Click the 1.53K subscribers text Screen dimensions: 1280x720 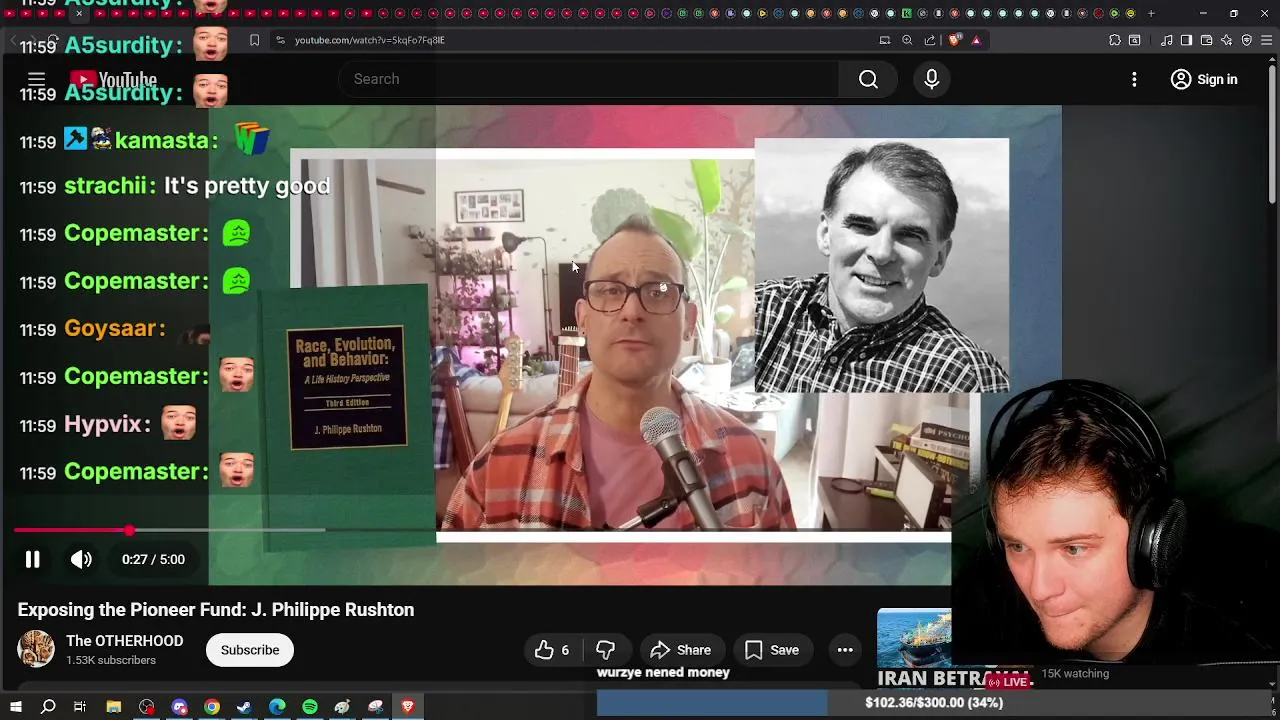111,660
